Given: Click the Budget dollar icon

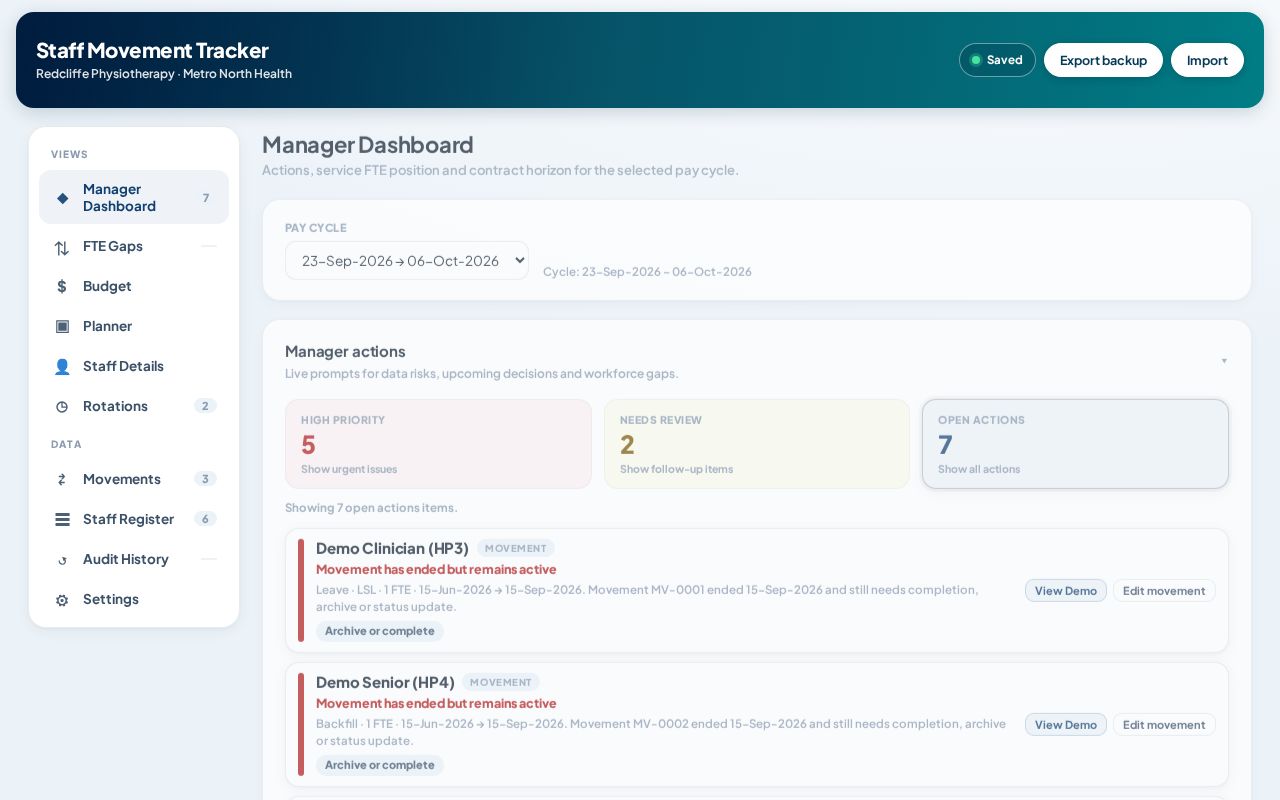Looking at the screenshot, I should point(62,286).
